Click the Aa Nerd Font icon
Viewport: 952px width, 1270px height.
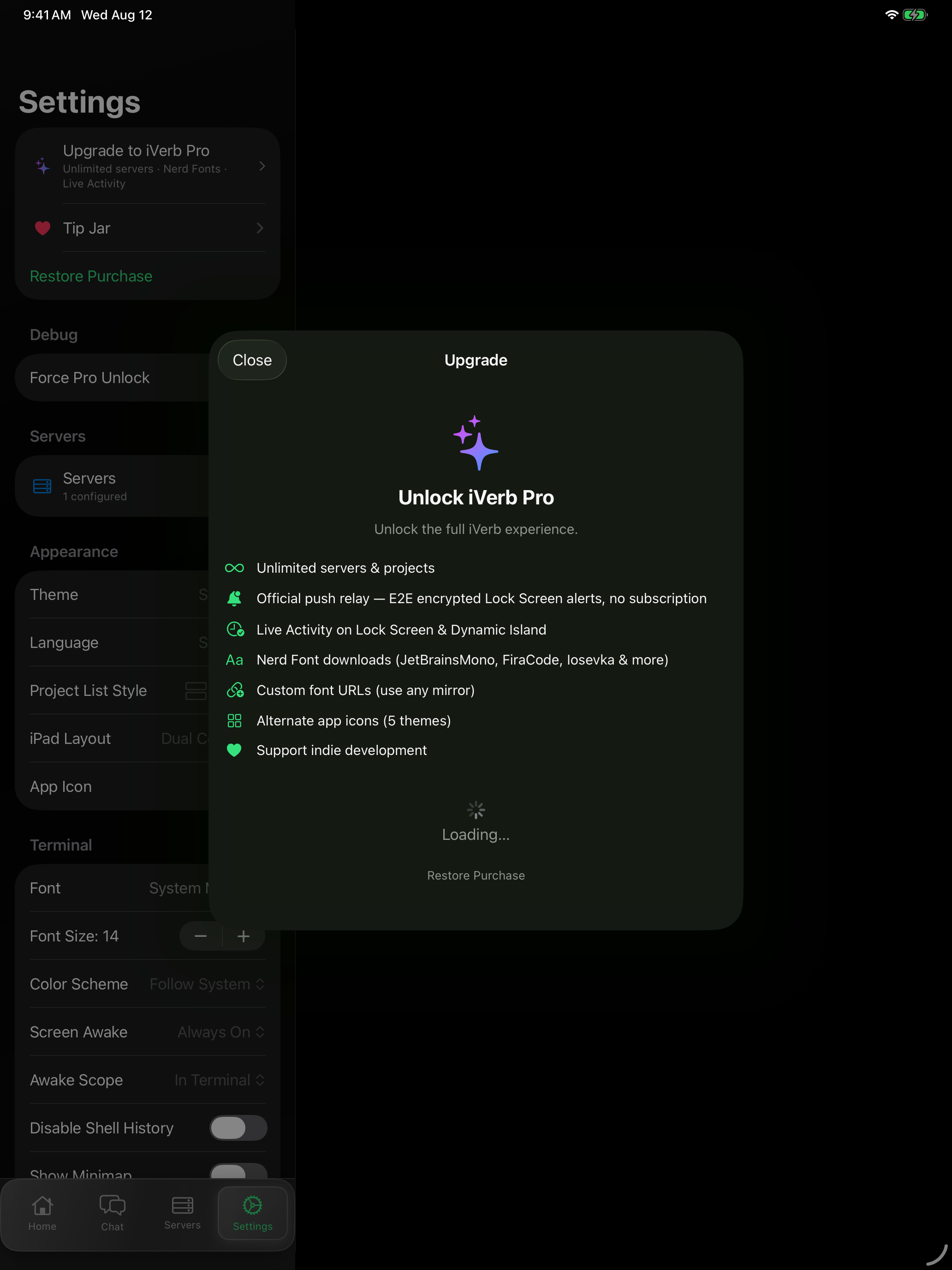[x=234, y=659]
